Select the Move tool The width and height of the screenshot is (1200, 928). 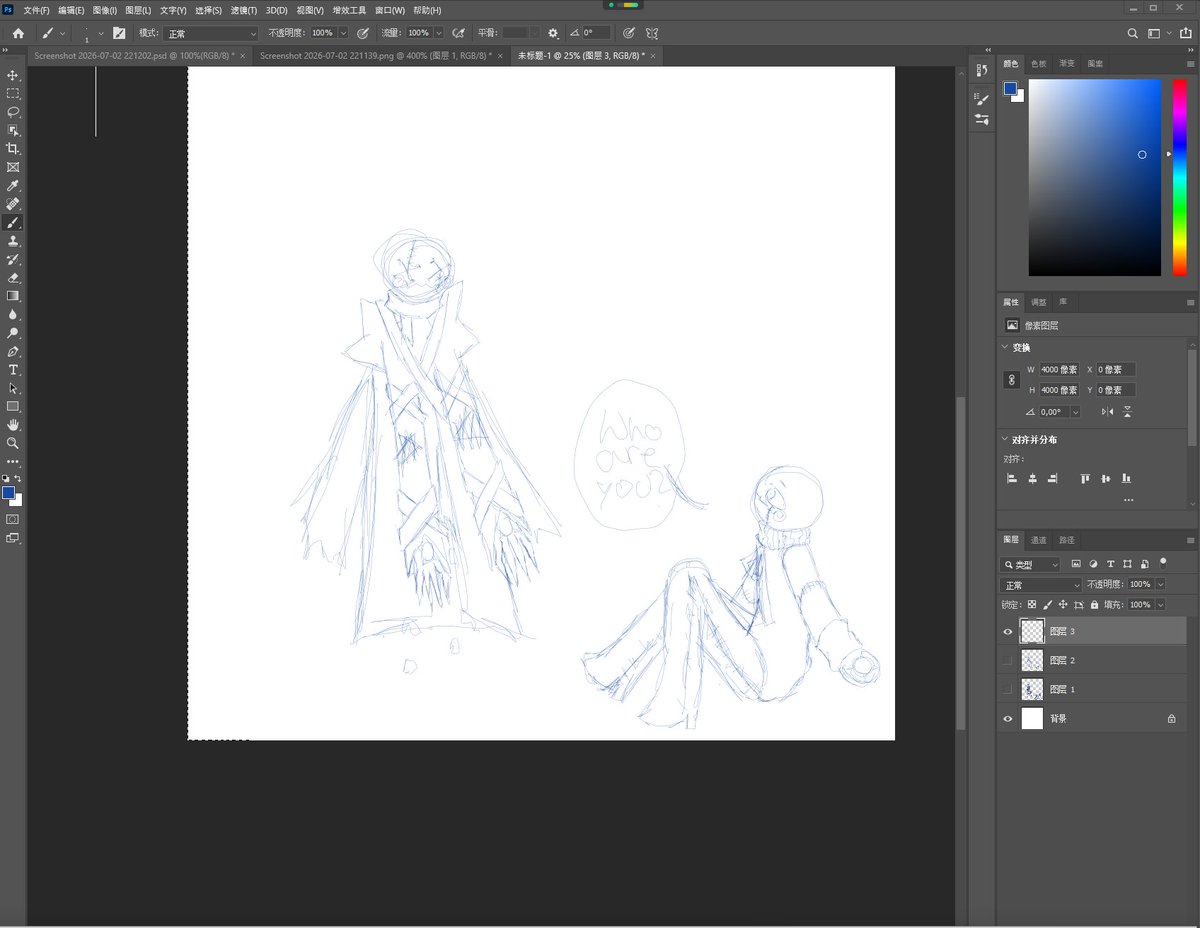click(x=13, y=75)
